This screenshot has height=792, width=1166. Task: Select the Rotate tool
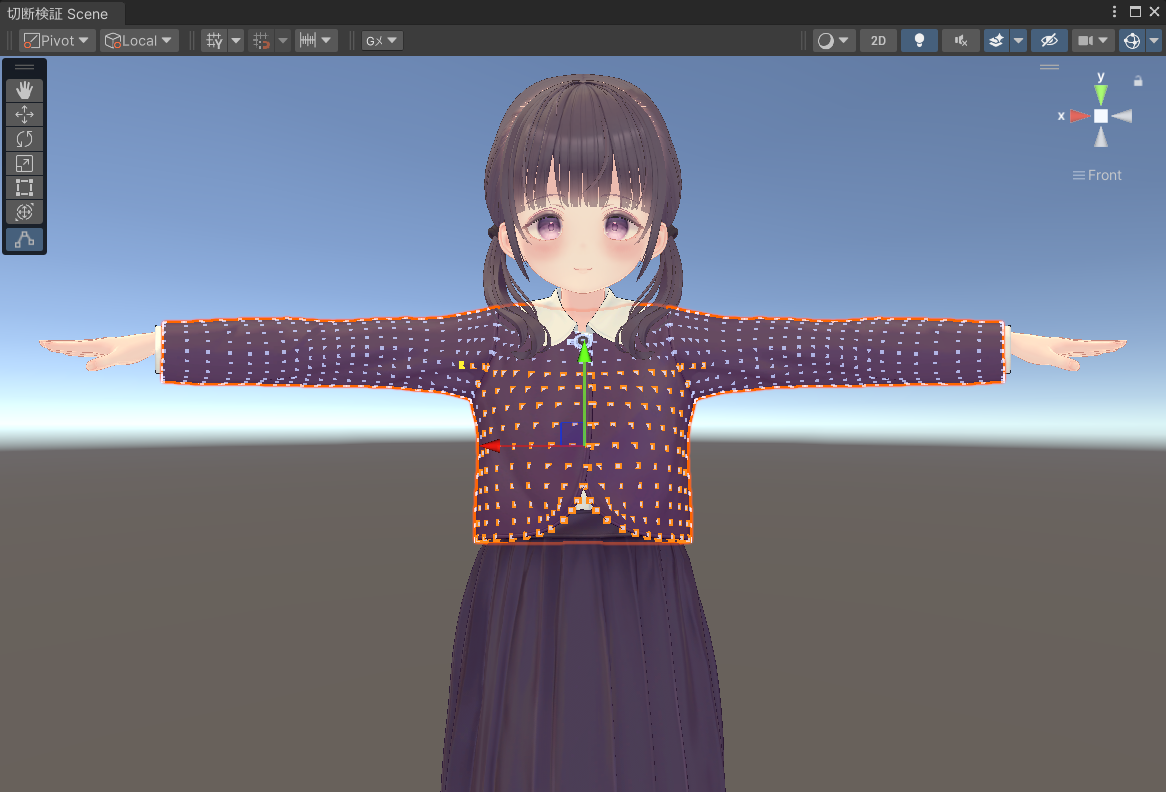25,139
